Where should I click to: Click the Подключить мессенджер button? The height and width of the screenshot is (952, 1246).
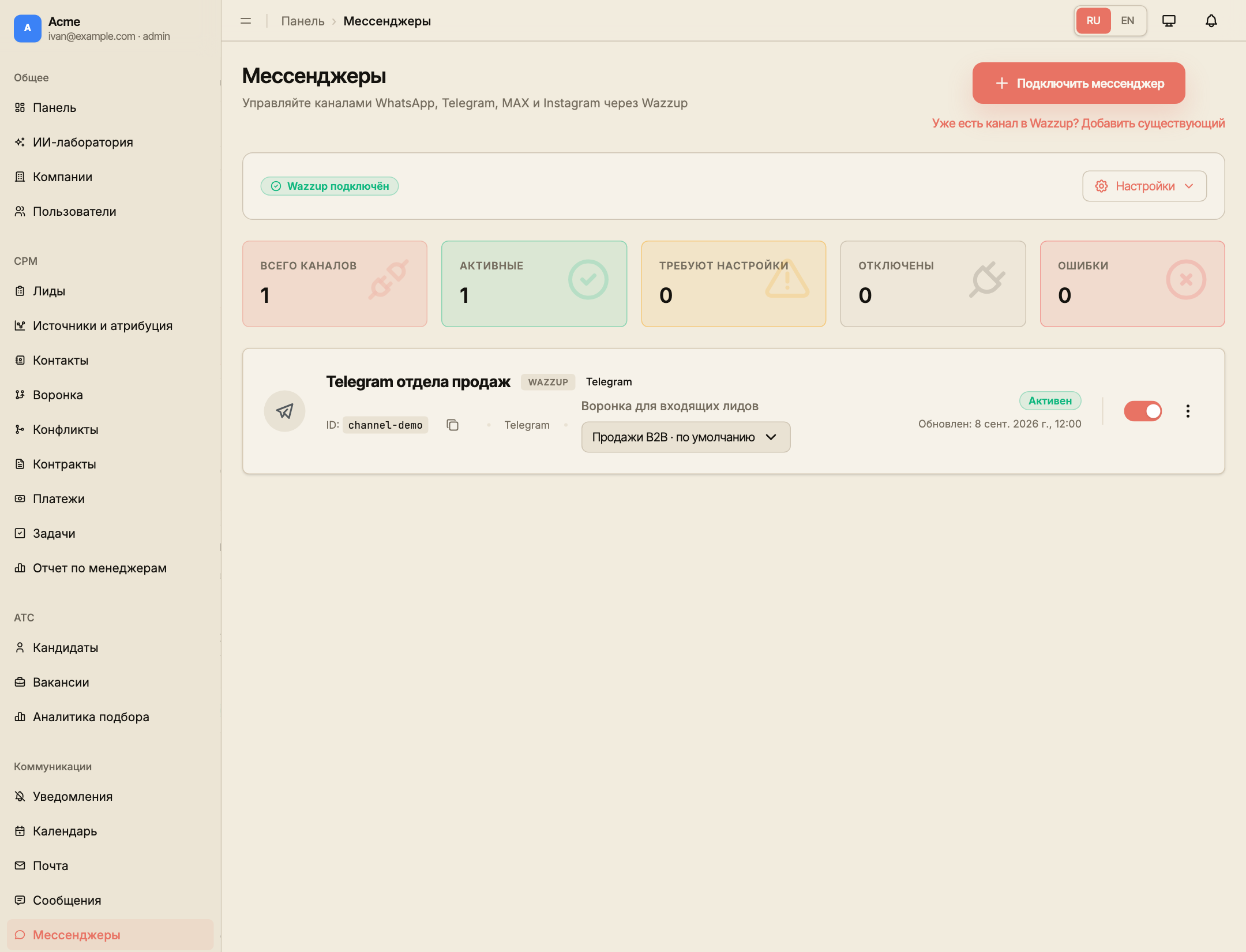pyautogui.click(x=1079, y=83)
